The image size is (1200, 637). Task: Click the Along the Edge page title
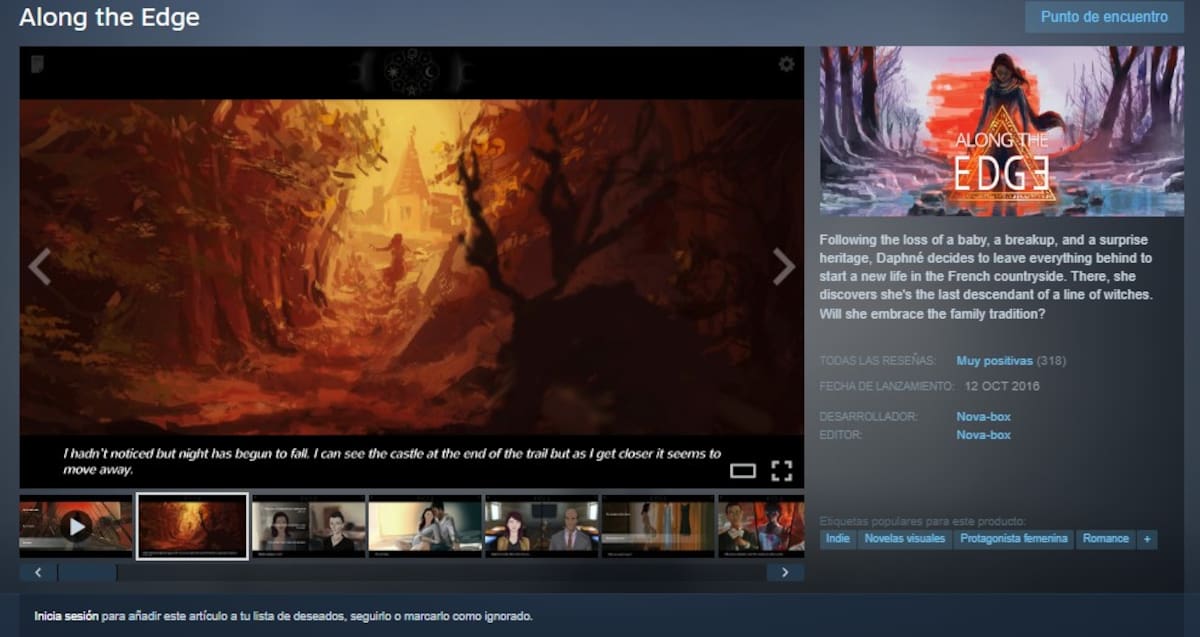tap(109, 17)
